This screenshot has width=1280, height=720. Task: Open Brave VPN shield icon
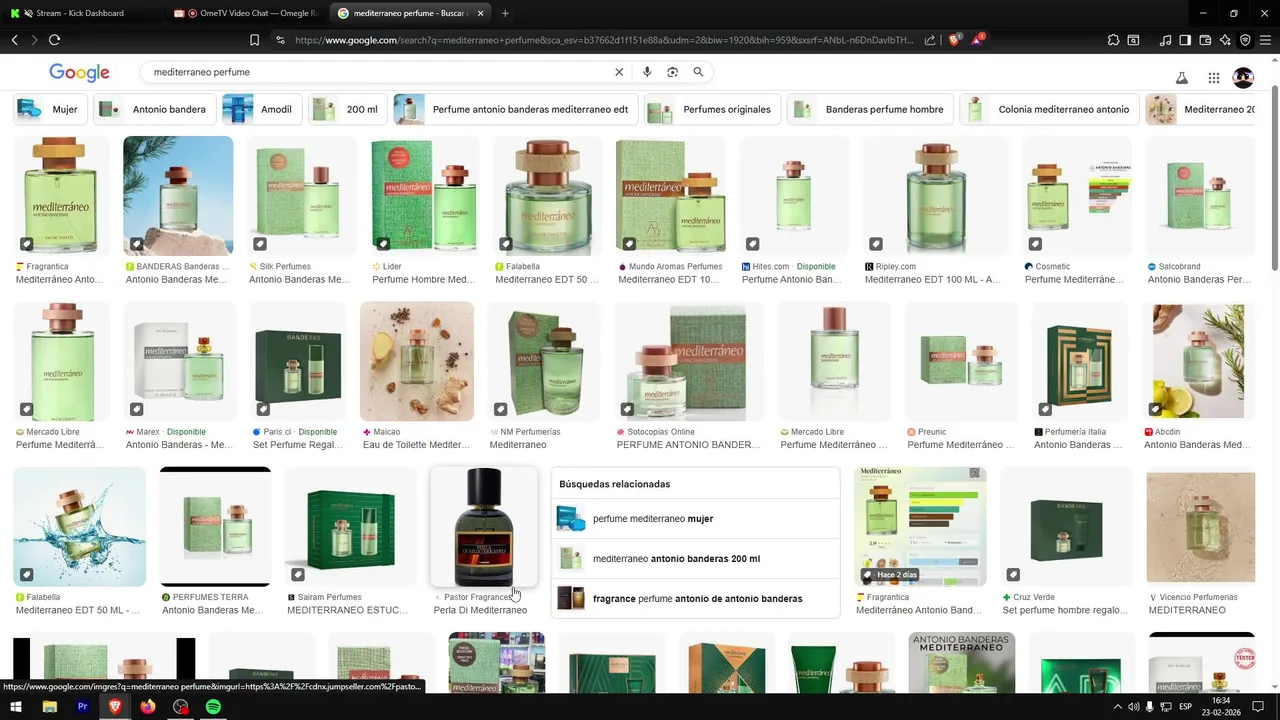point(1245,40)
